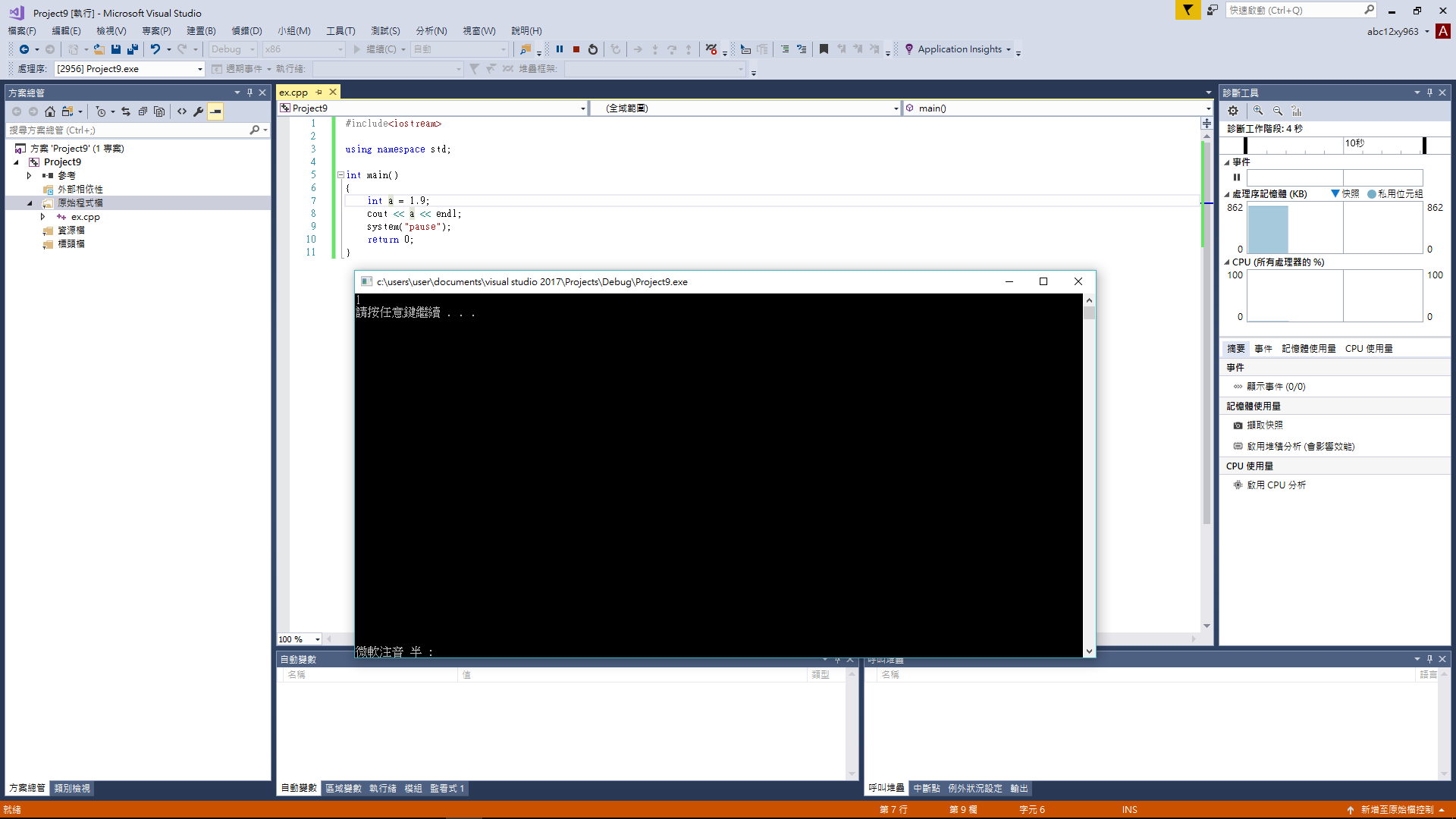The height and width of the screenshot is (819, 1456).
Task: Toggle Preview Selected Items highlighted button
Action: coord(216,111)
